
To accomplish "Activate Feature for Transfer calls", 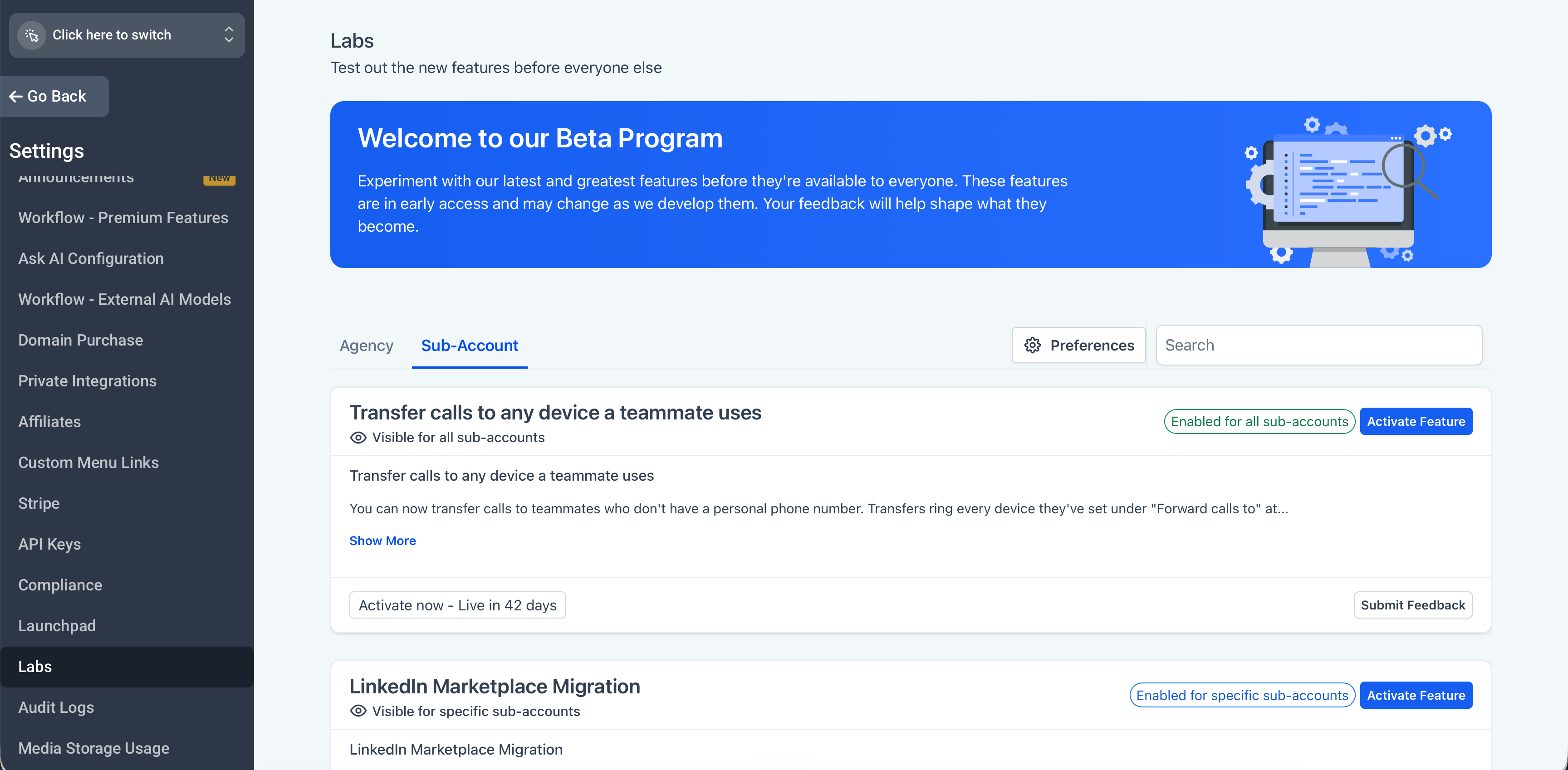I will (x=1416, y=421).
